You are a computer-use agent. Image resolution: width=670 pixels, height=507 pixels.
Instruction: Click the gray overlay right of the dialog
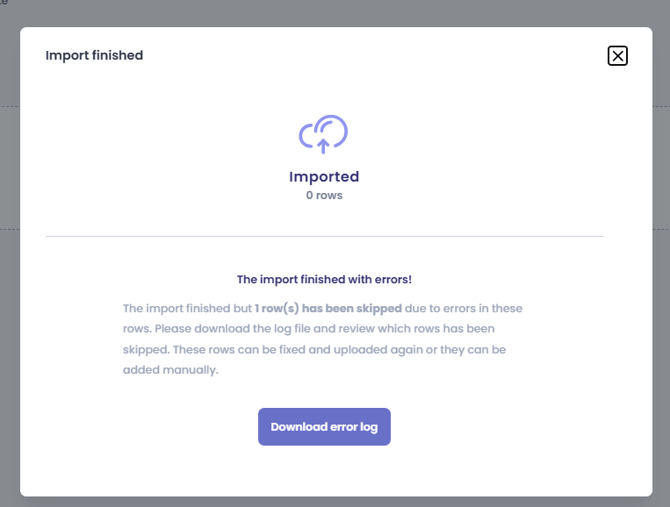[661, 256]
